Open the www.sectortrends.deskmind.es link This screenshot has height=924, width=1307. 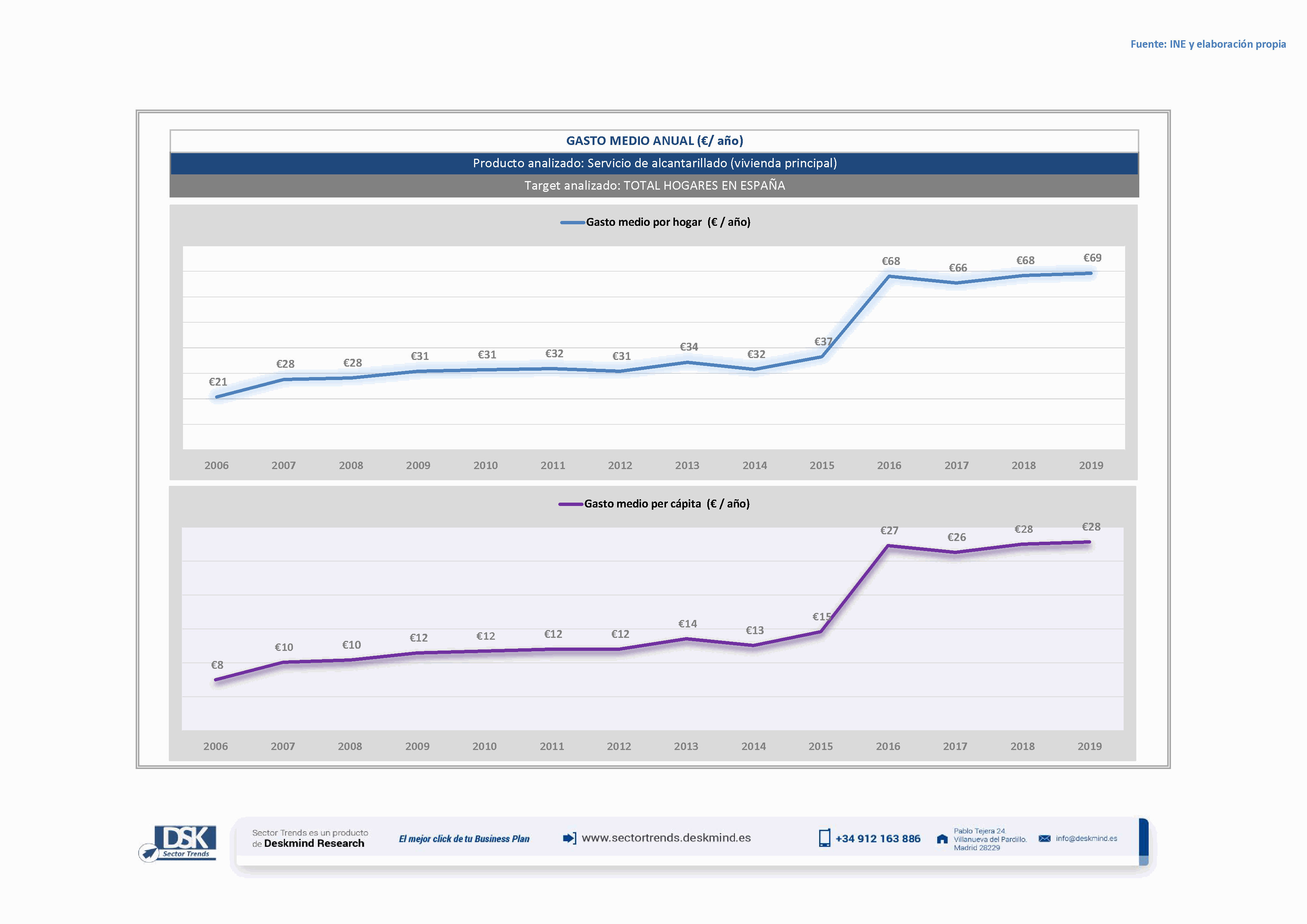tap(666, 838)
